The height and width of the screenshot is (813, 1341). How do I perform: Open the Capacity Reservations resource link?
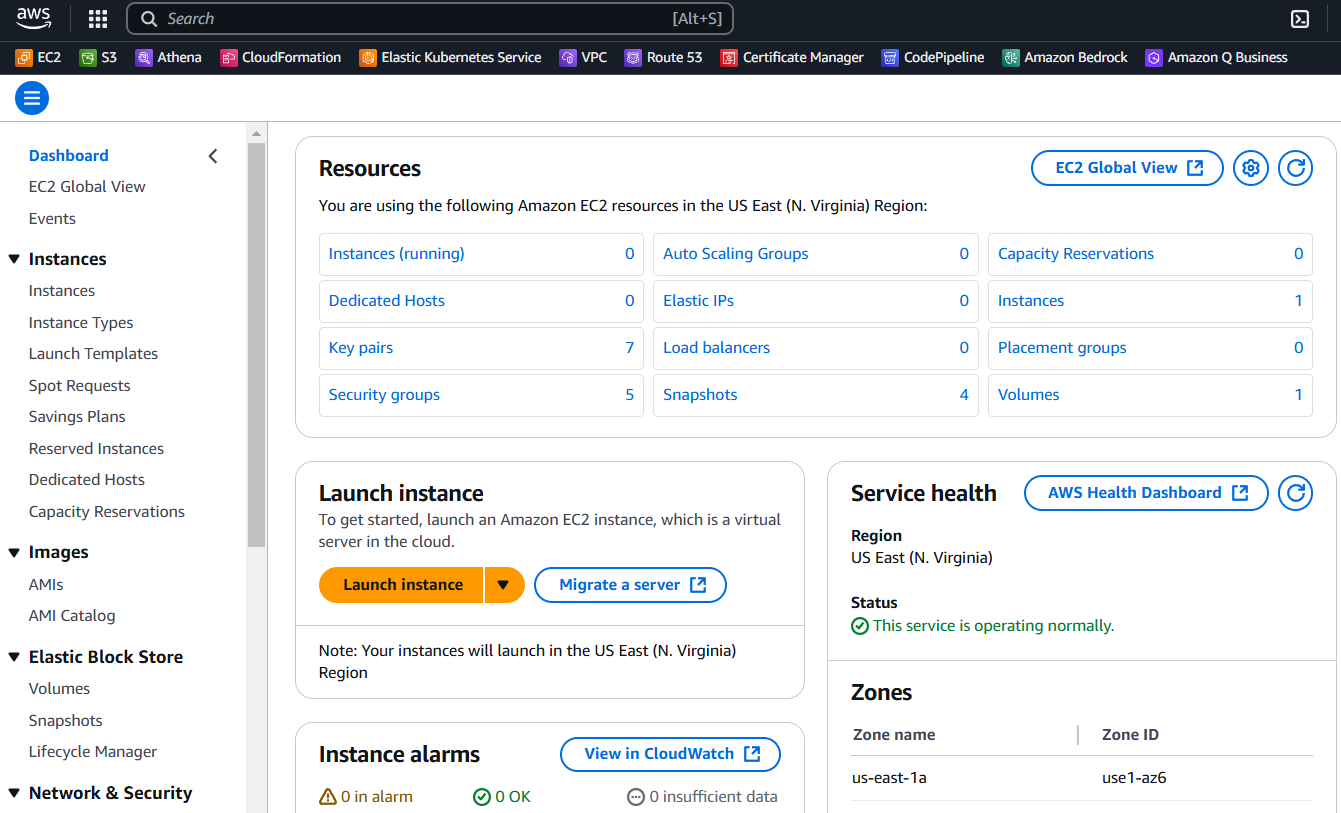[x=1076, y=254]
